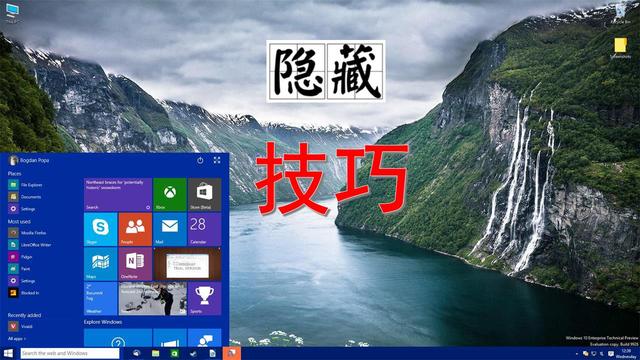Image resolution: width=640 pixels, height=360 pixels.
Task: Open Documents from Places
Action: (25, 197)
